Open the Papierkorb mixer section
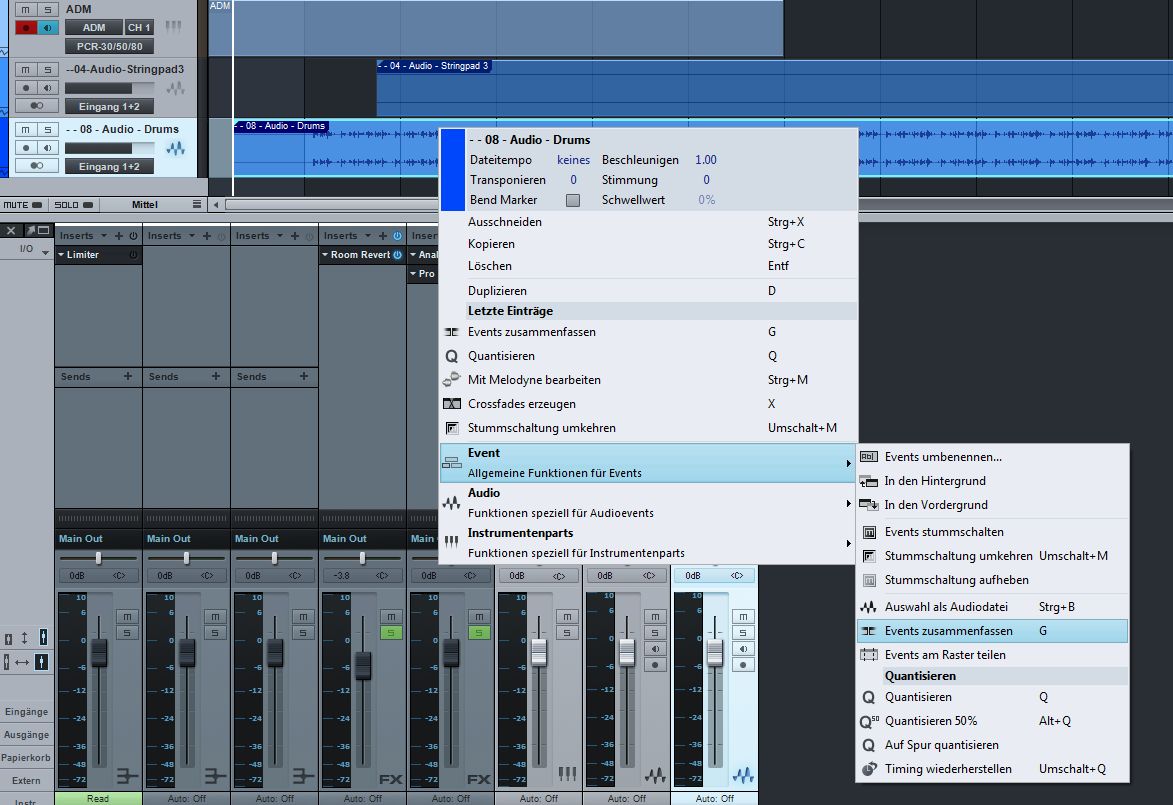1173x805 pixels. 26,757
